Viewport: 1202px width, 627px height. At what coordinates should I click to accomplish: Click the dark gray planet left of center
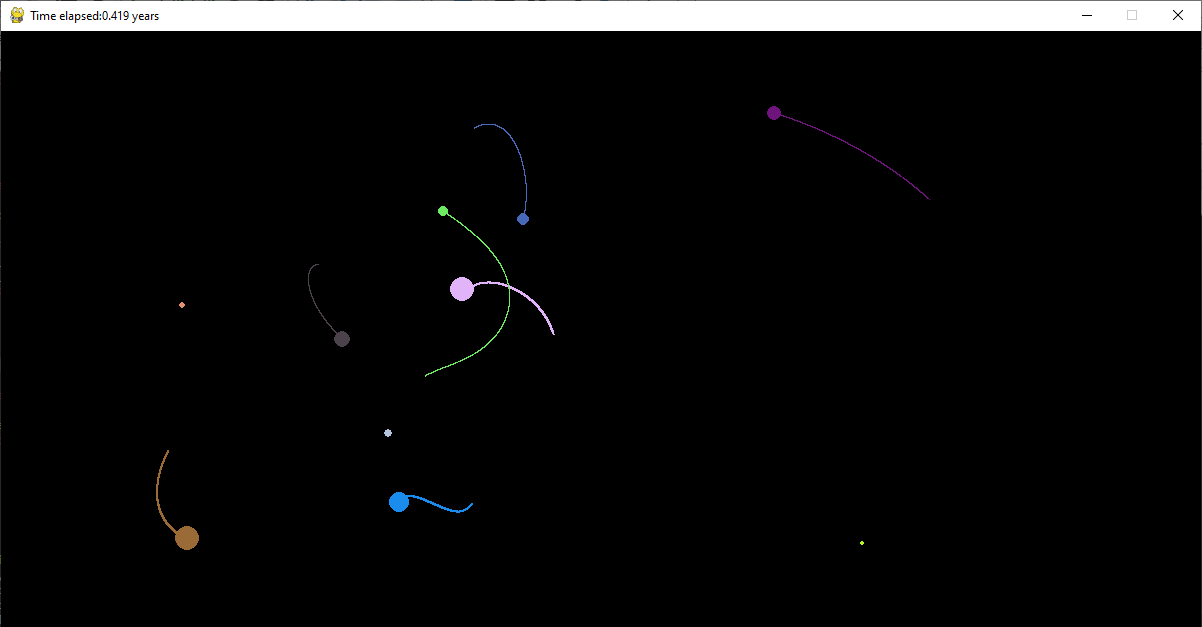pyautogui.click(x=342, y=339)
